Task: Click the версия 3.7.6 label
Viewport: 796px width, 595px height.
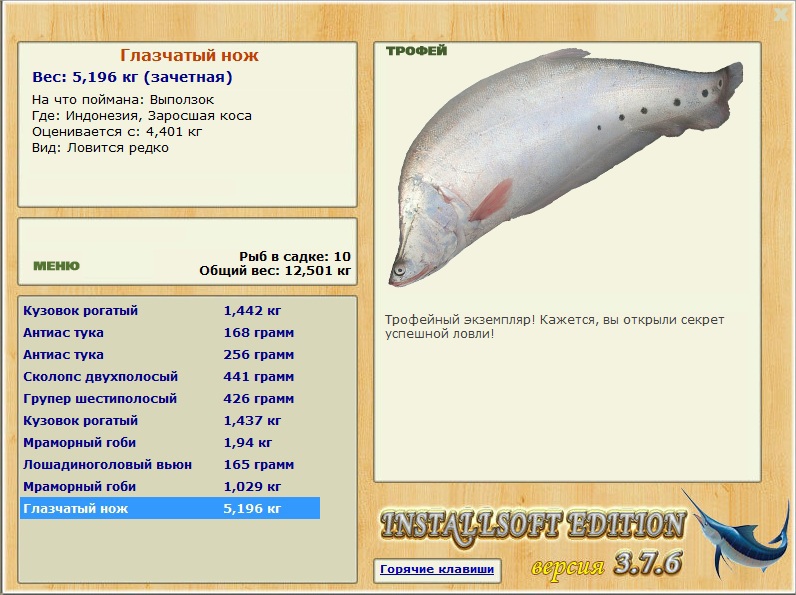Action: click(x=607, y=564)
